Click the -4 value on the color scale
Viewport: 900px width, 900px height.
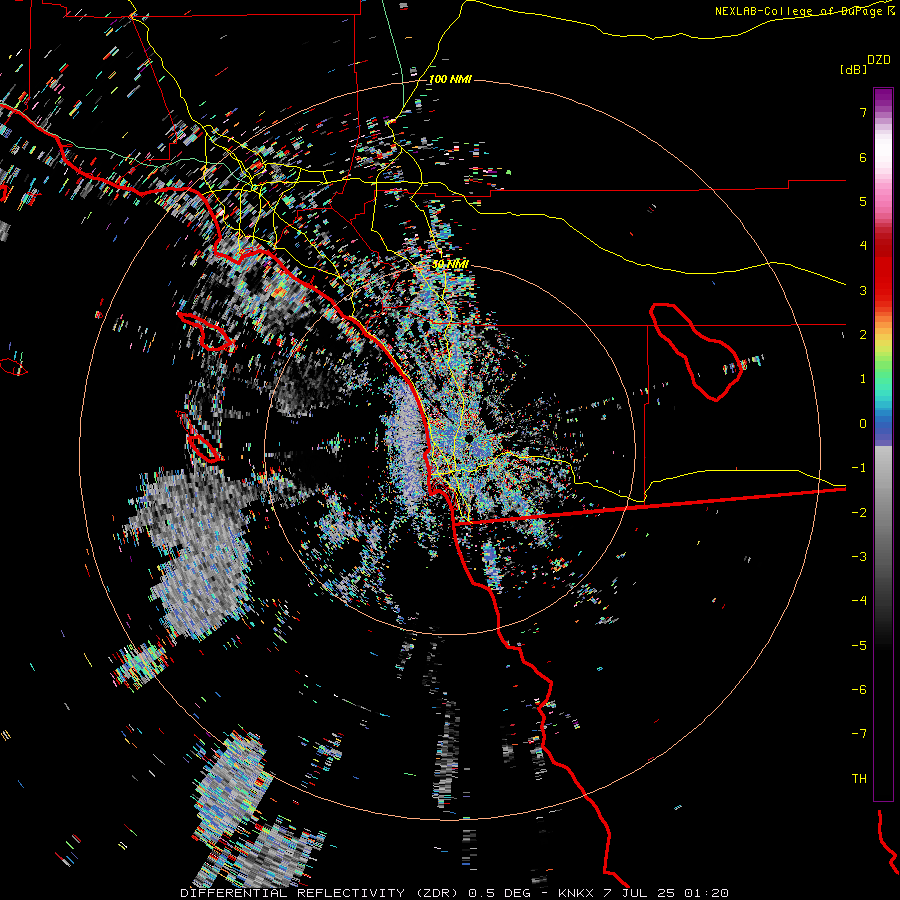[x=859, y=601]
